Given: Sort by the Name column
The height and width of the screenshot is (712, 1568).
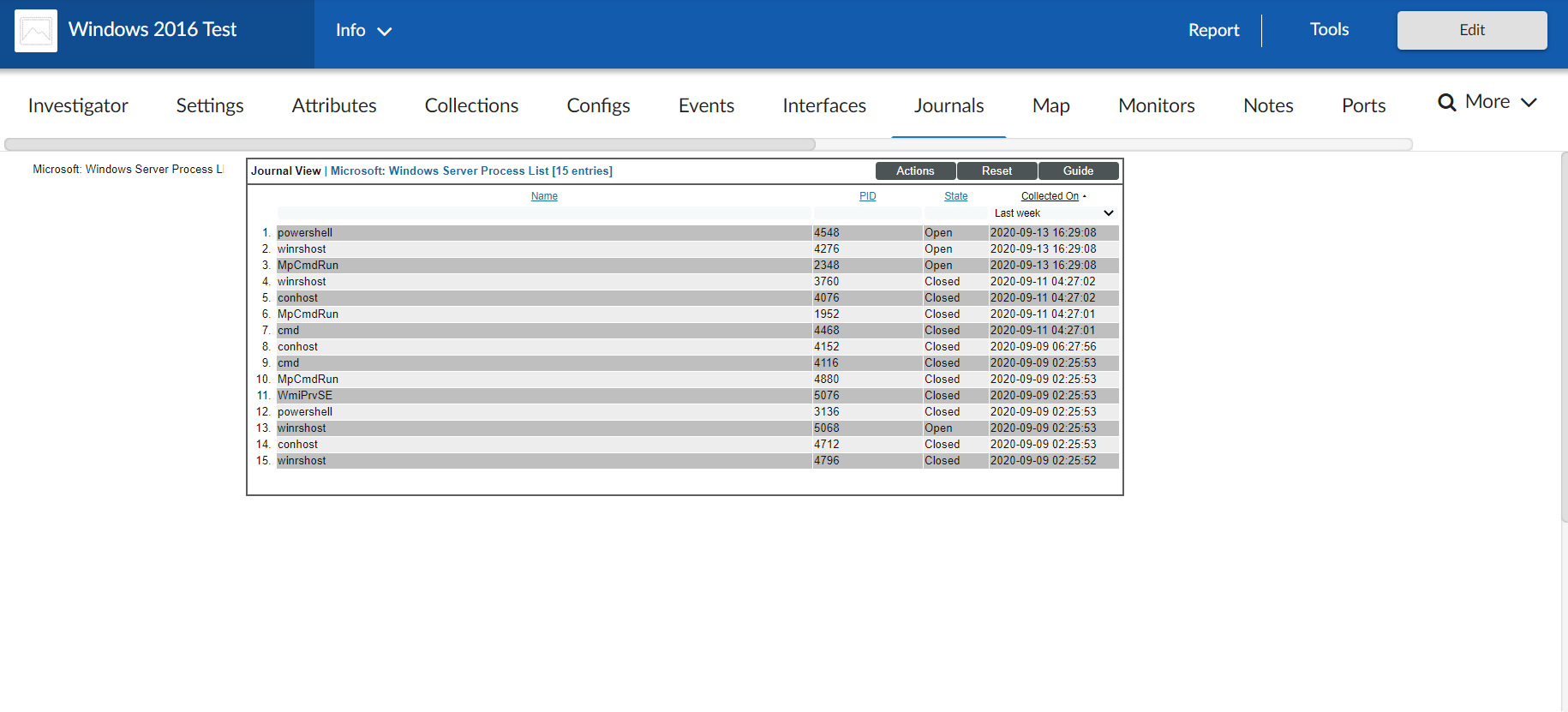Looking at the screenshot, I should (x=544, y=196).
